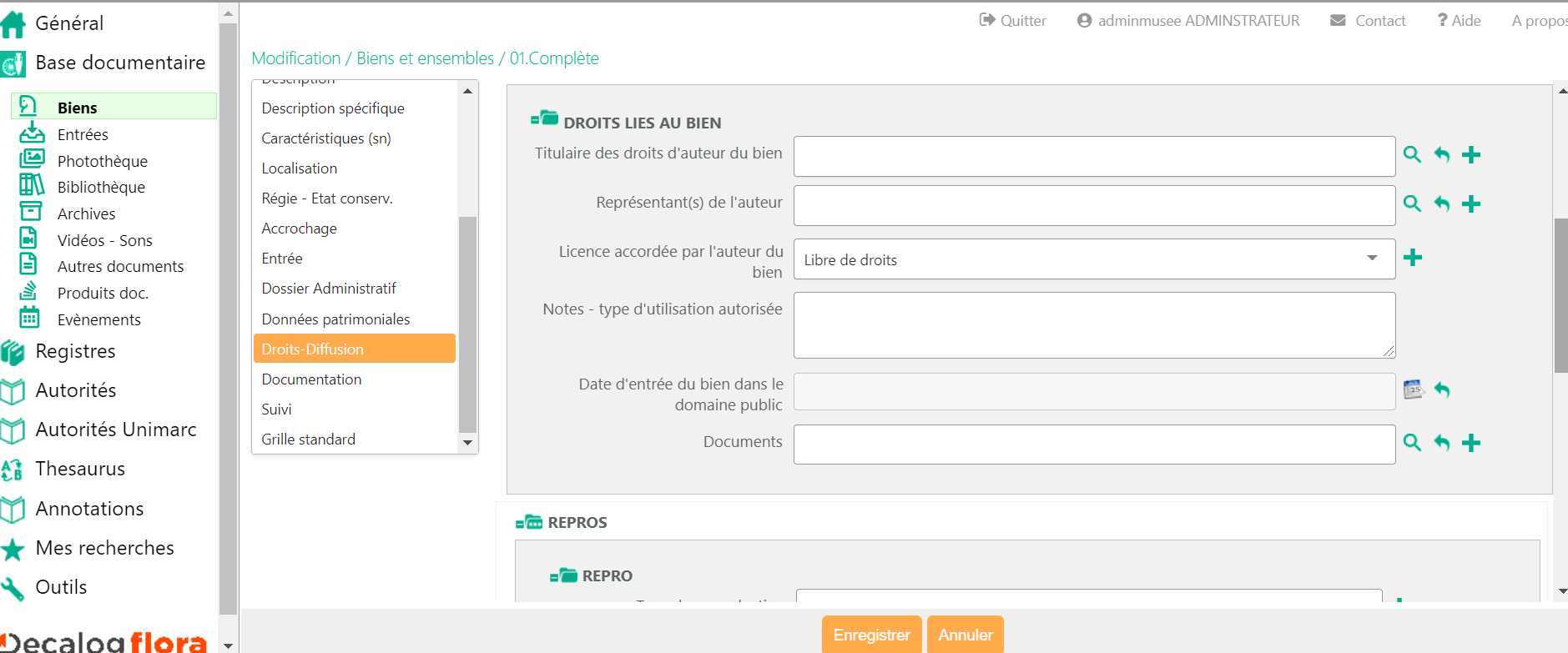This screenshot has height=653, width=1568.
Task: Undo the domaine public date value
Action: (1442, 389)
